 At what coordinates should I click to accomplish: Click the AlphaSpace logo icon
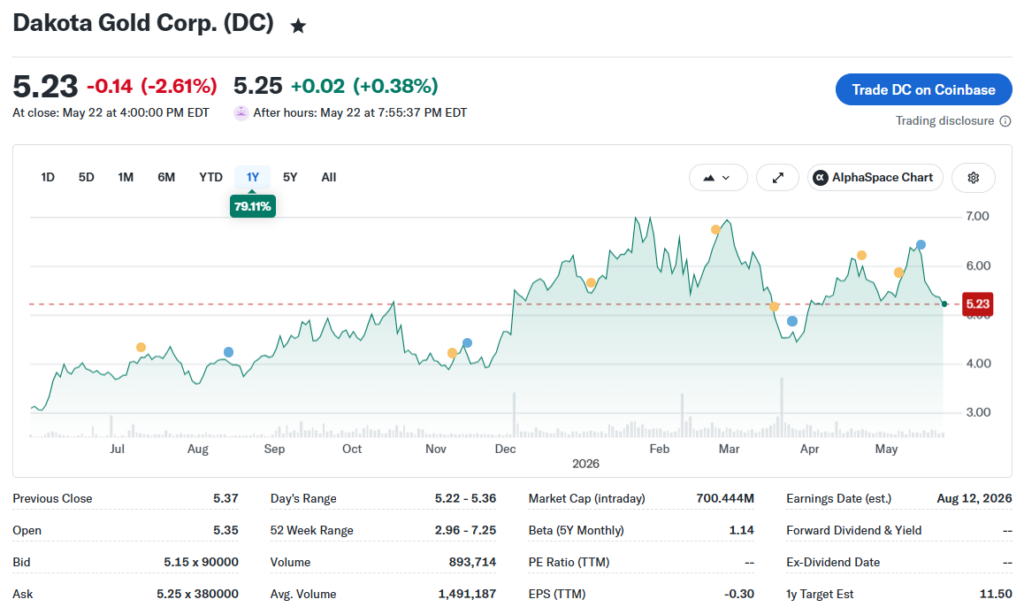coord(820,178)
